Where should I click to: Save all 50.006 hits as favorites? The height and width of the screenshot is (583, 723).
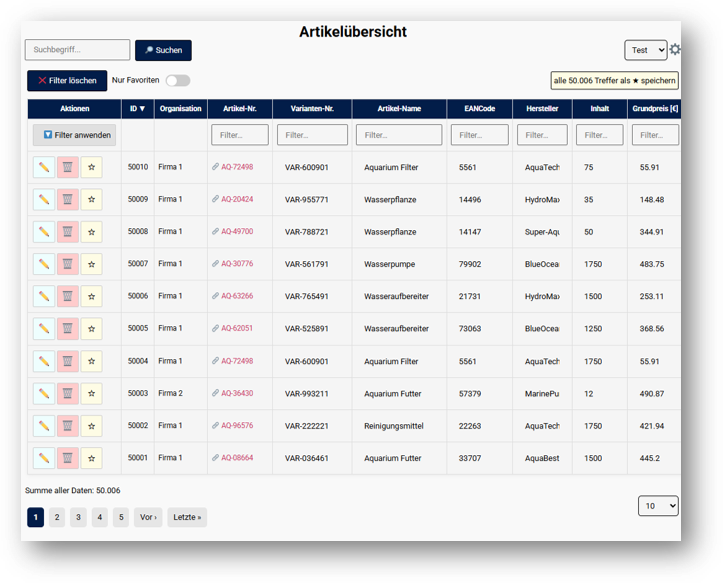(615, 80)
